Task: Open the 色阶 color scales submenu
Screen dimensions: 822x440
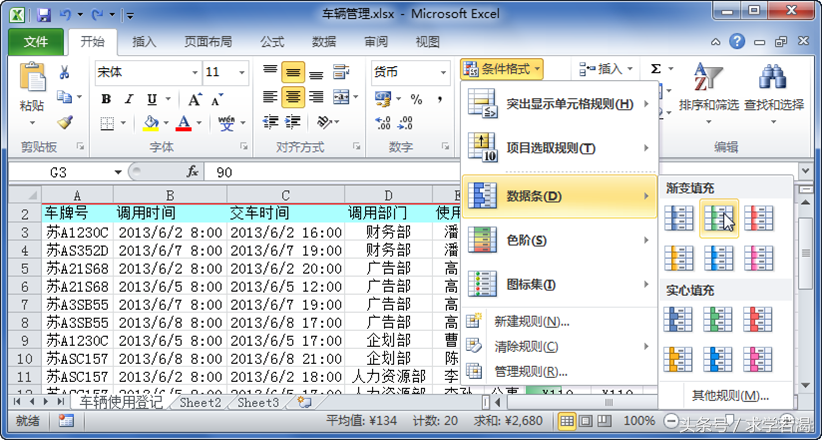Action: [559, 241]
